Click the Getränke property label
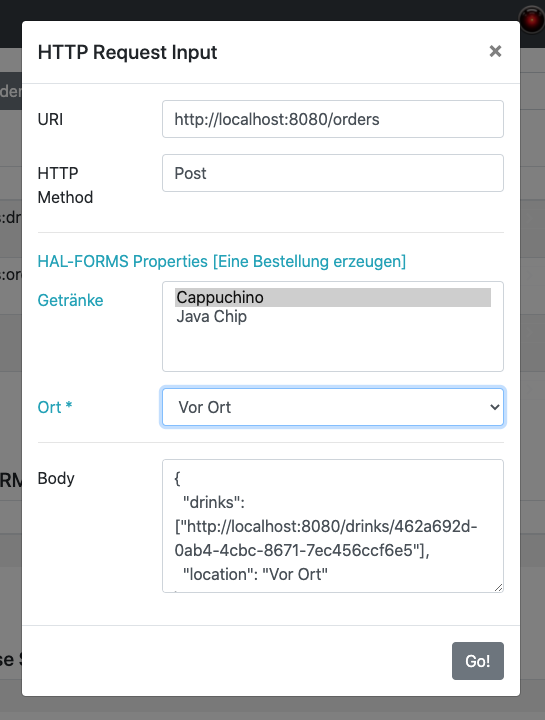This screenshot has width=545, height=720. tap(70, 300)
